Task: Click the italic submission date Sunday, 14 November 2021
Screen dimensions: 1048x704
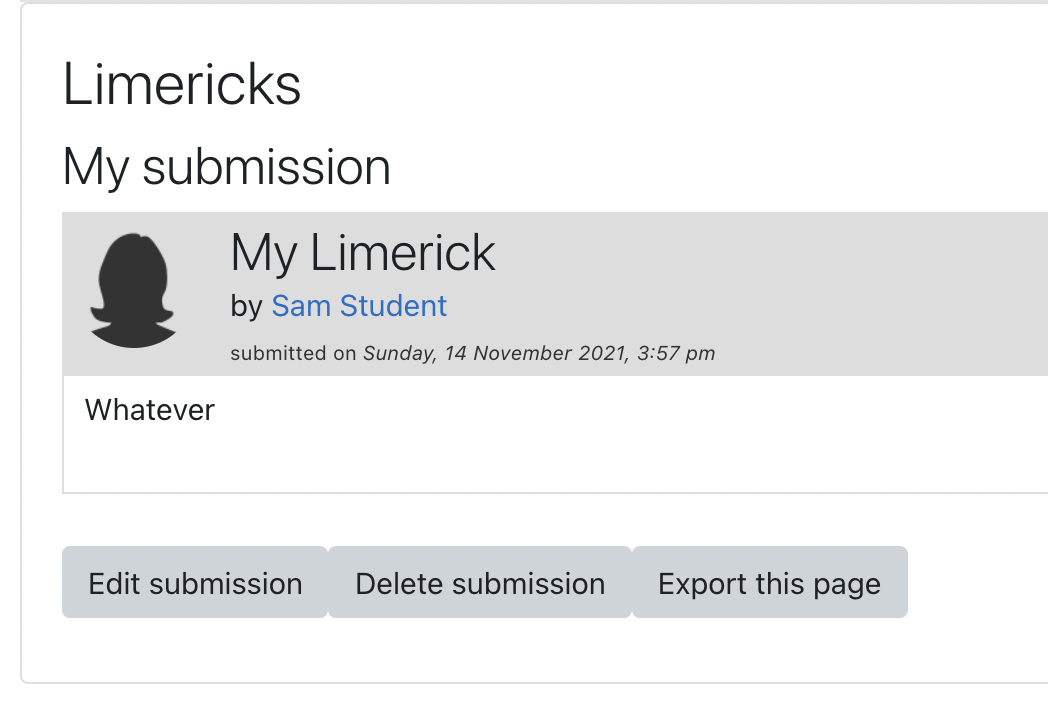Action: (x=496, y=353)
